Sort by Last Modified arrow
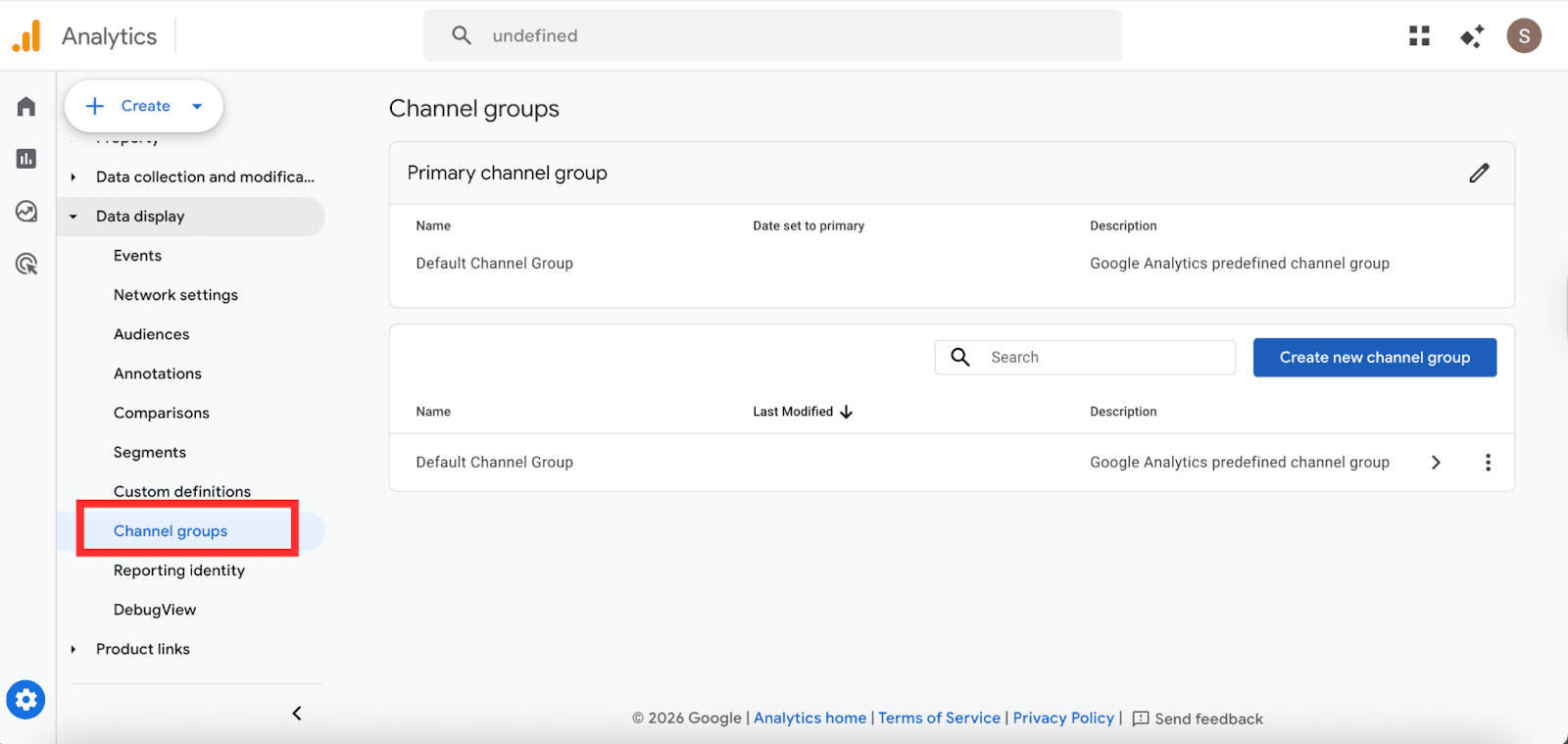The image size is (1568, 744). pyautogui.click(x=847, y=412)
